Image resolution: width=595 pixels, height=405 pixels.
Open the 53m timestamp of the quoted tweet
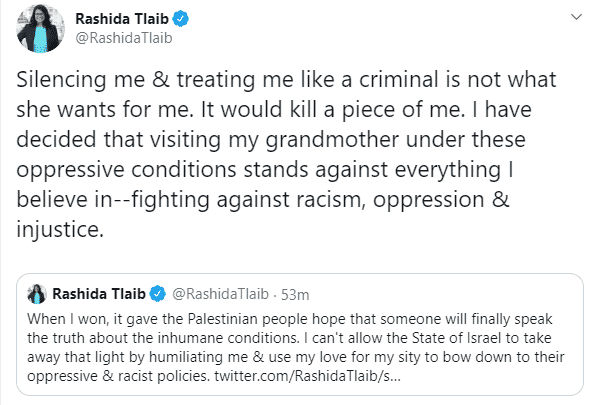pyautogui.click(x=295, y=295)
